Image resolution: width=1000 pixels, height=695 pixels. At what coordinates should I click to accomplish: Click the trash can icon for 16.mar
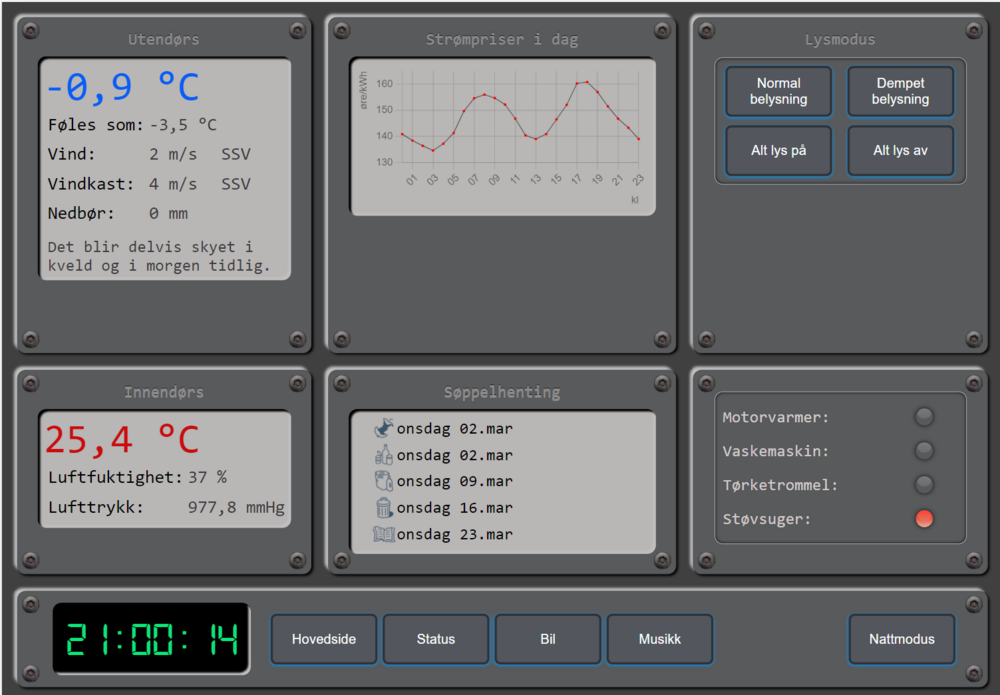384,508
